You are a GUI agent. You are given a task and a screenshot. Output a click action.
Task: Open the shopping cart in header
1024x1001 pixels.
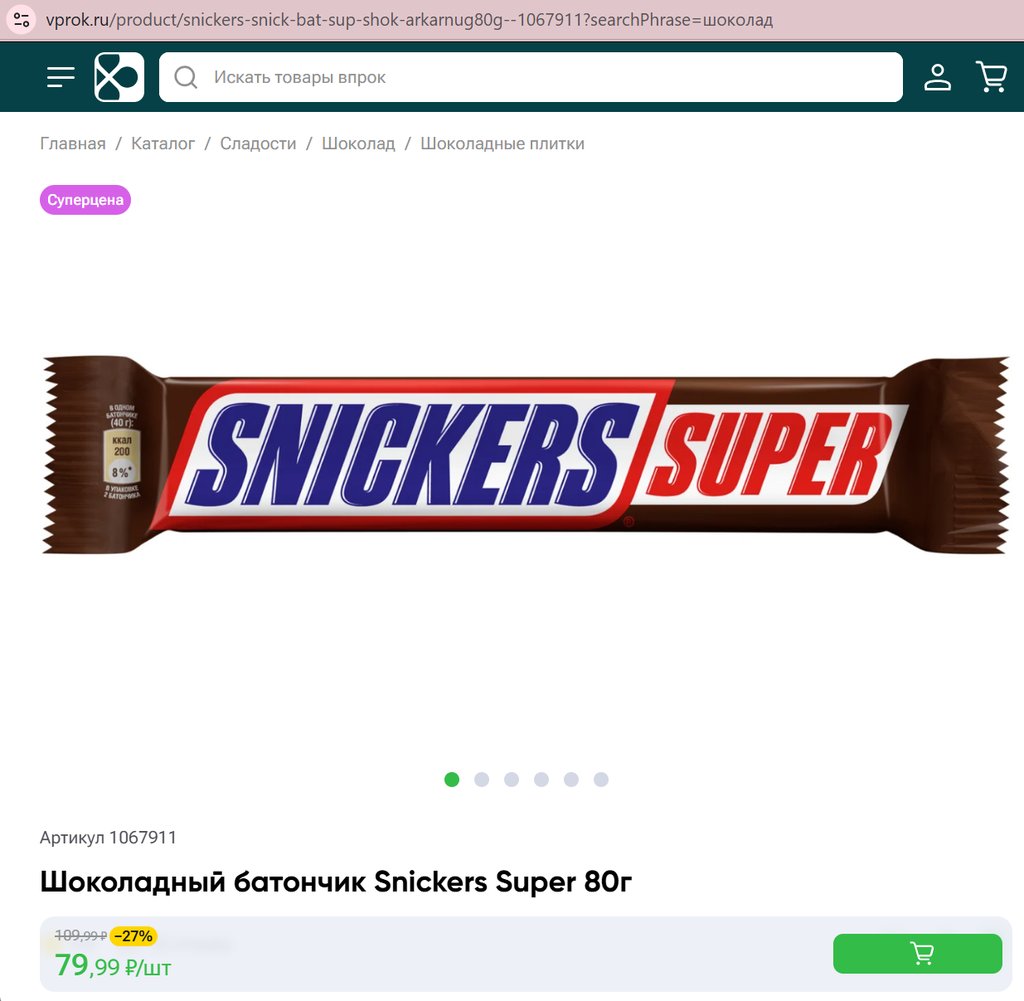tap(991, 77)
